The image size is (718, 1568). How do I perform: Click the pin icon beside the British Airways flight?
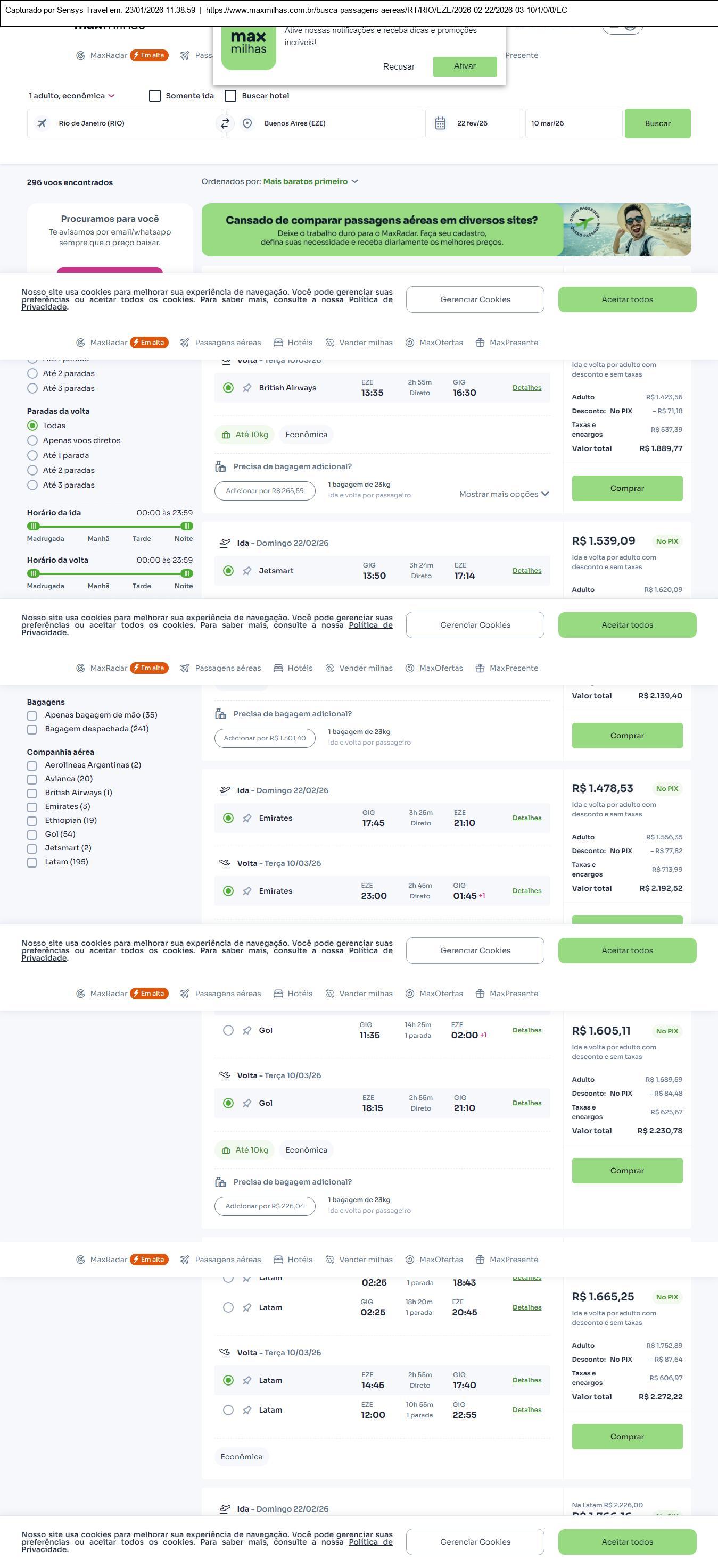(247, 388)
